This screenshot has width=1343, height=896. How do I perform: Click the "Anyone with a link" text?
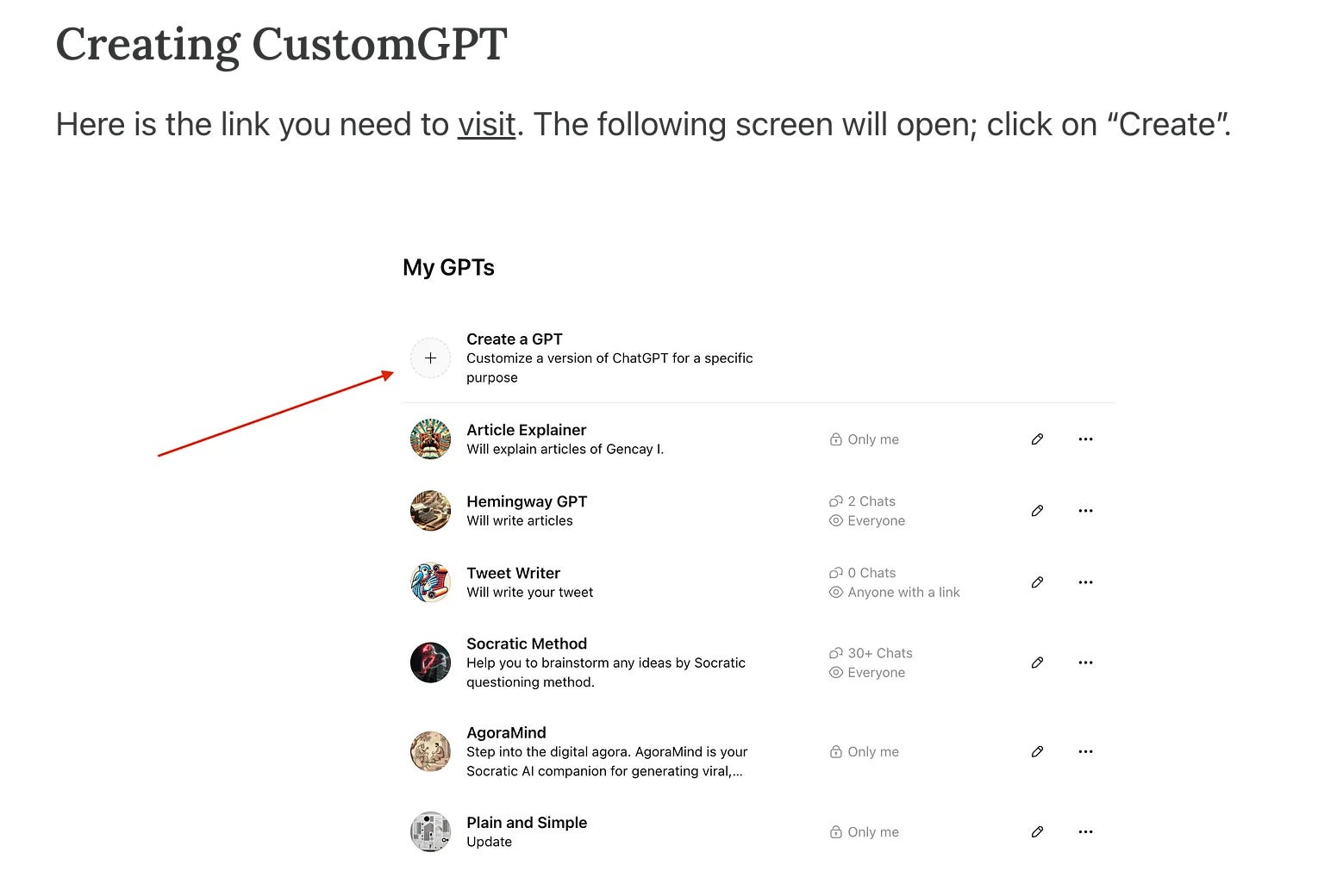pyautogui.click(x=903, y=592)
